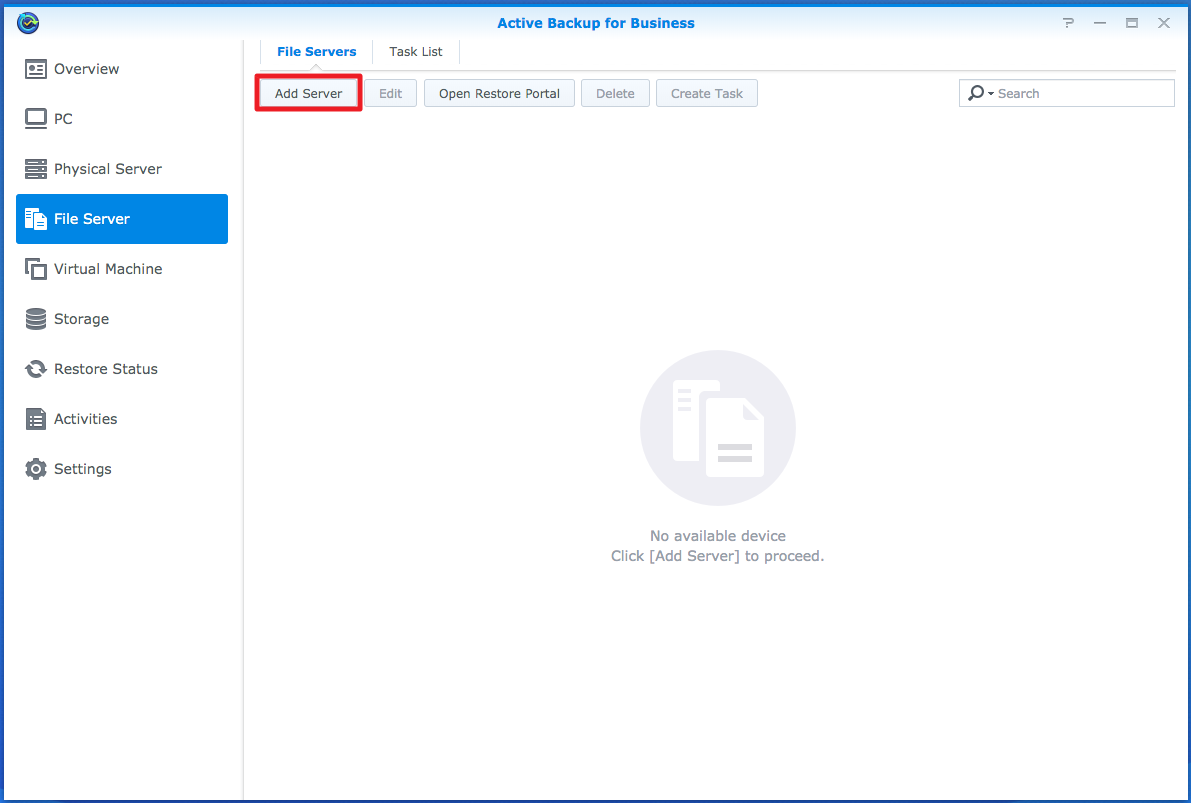The image size is (1191, 803).
Task: Click the Virtual Machine icon
Action: [x=36, y=269]
